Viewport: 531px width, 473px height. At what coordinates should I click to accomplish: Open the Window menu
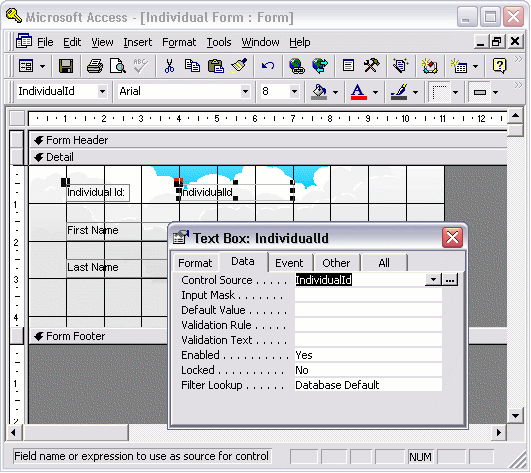click(260, 42)
